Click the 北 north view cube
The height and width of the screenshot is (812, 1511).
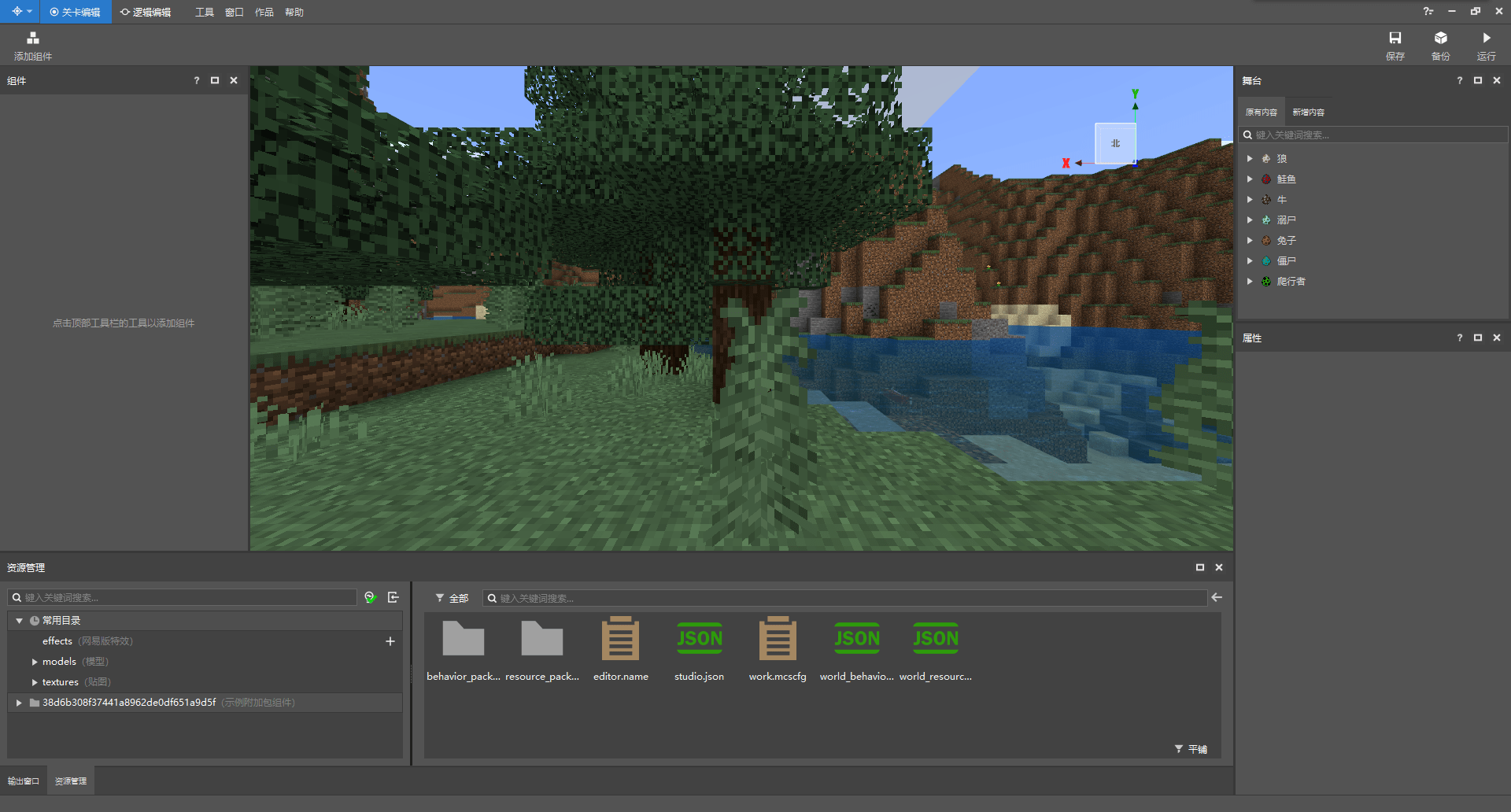click(x=1115, y=143)
